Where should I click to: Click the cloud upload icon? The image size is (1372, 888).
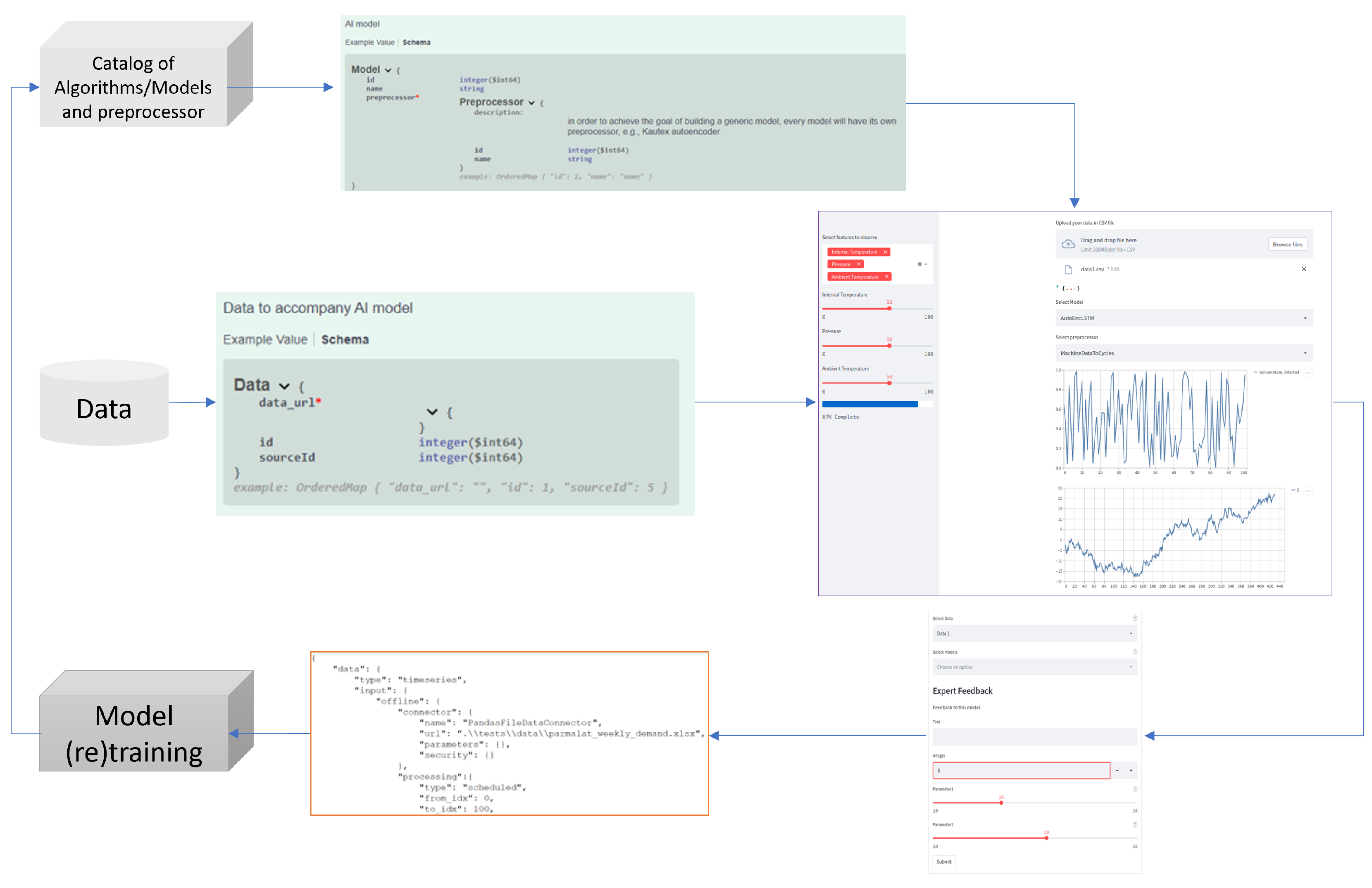point(1067,244)
